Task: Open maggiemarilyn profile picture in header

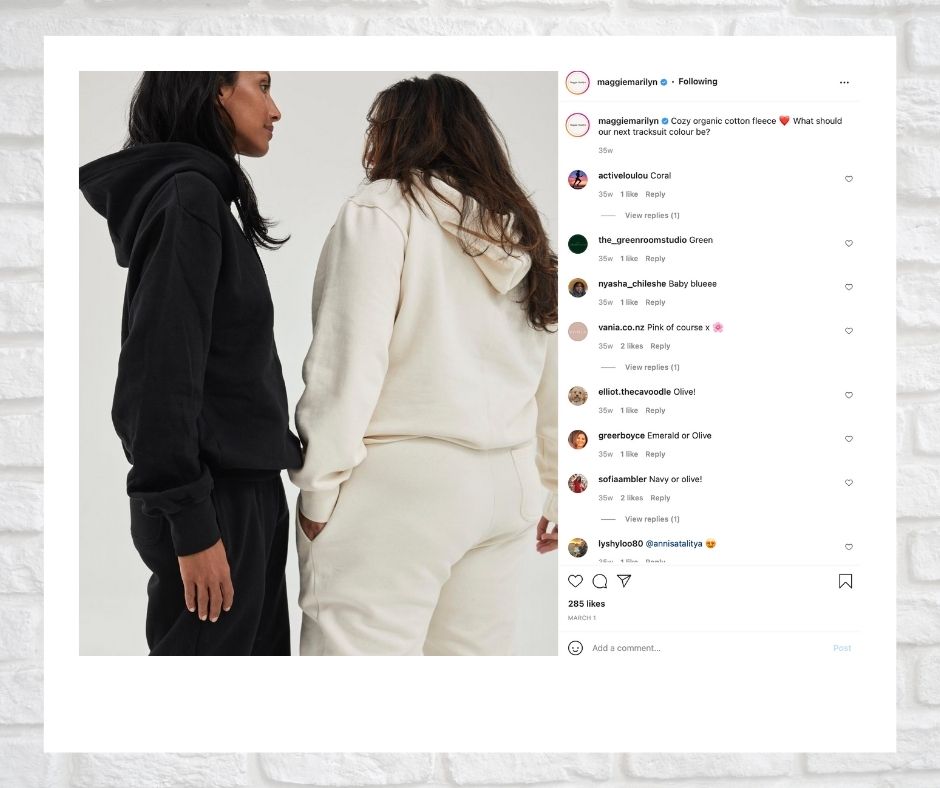Action: [x=577, y=82]
